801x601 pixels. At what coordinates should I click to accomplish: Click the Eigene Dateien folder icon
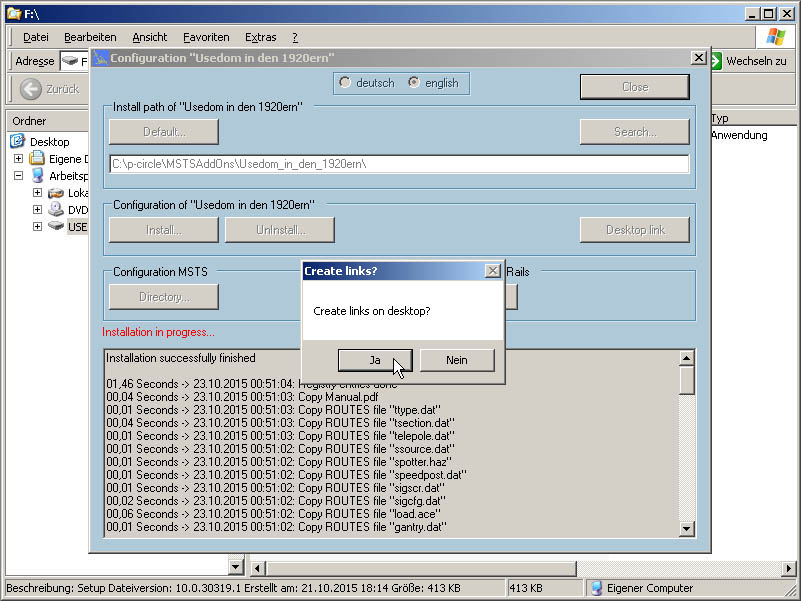(x=37, y=159)
